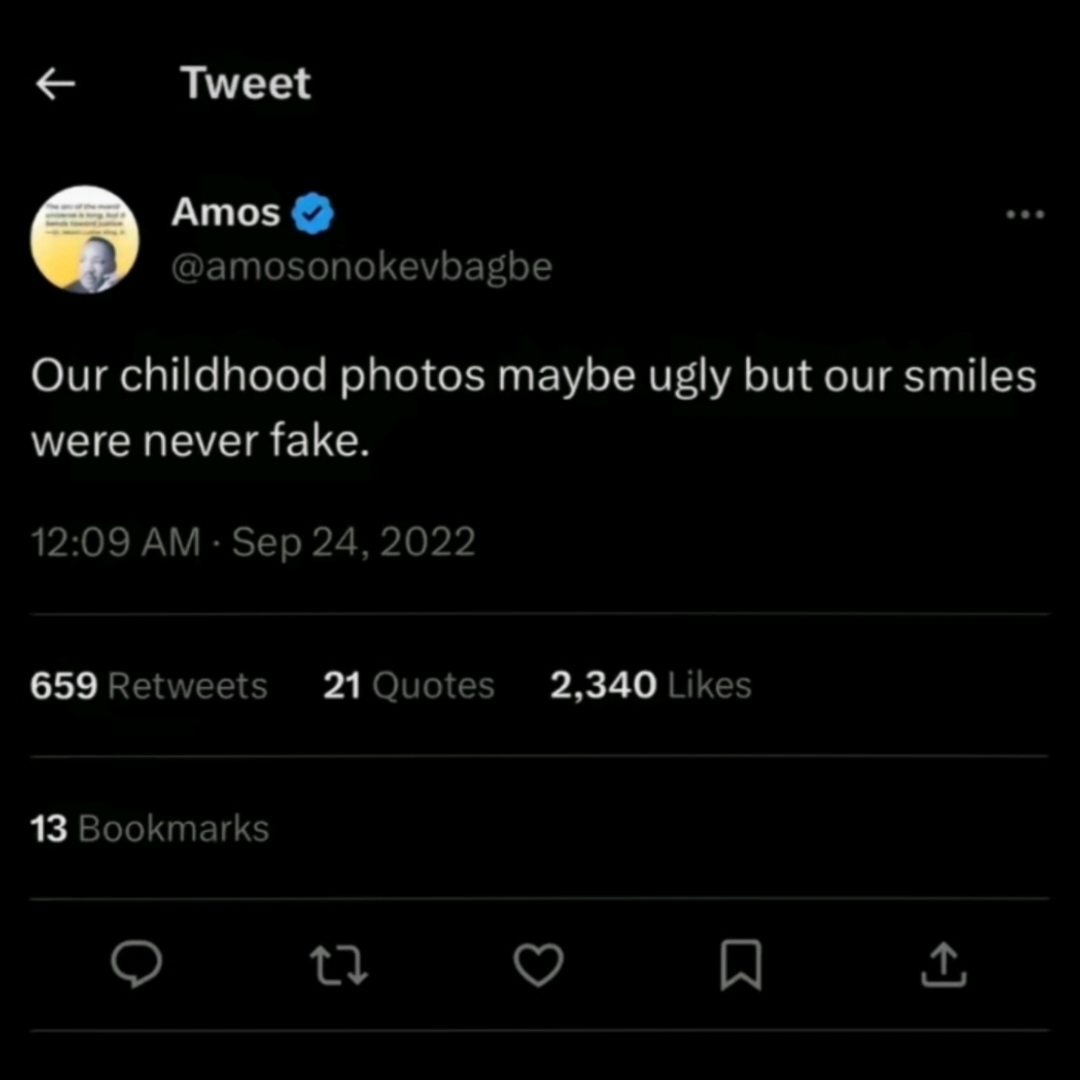Click the verified blue checkmark badge
The width and height of the screenshot is (1080, 1080).
pos(312,211)
